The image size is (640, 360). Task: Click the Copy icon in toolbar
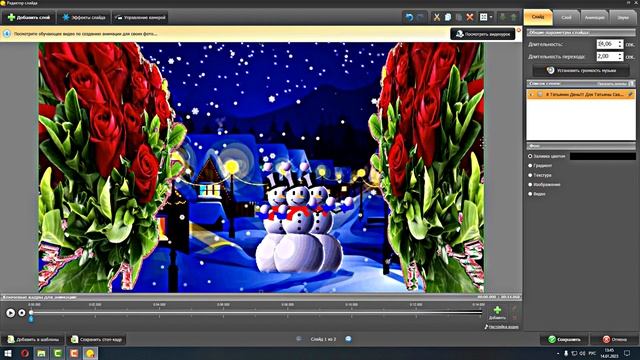tap(448, 17)
